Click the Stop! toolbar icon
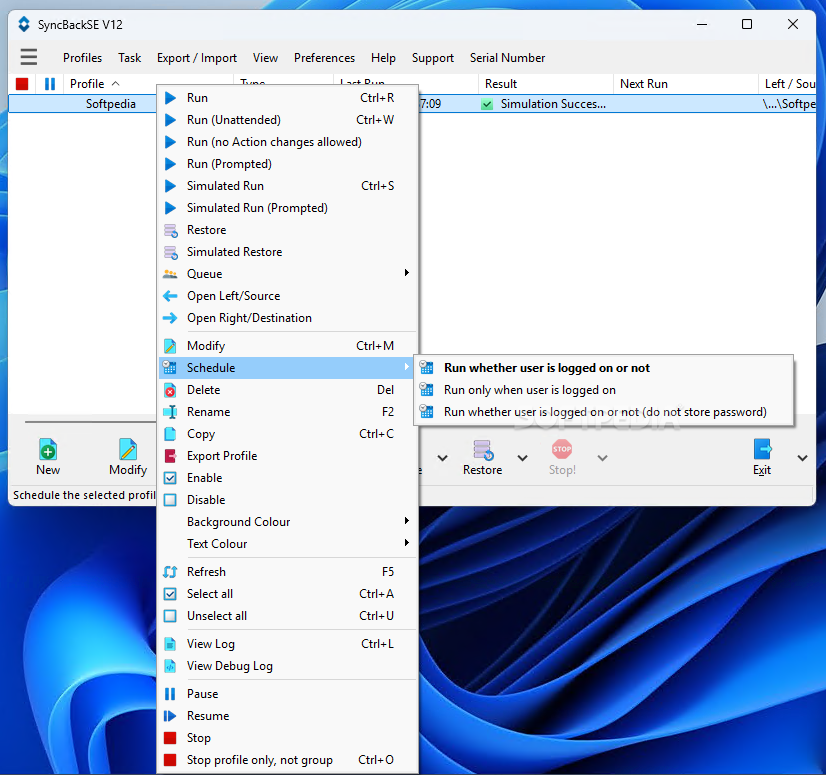Image resolution: width=826 pixels, height=775 pixels. [562, 457]
